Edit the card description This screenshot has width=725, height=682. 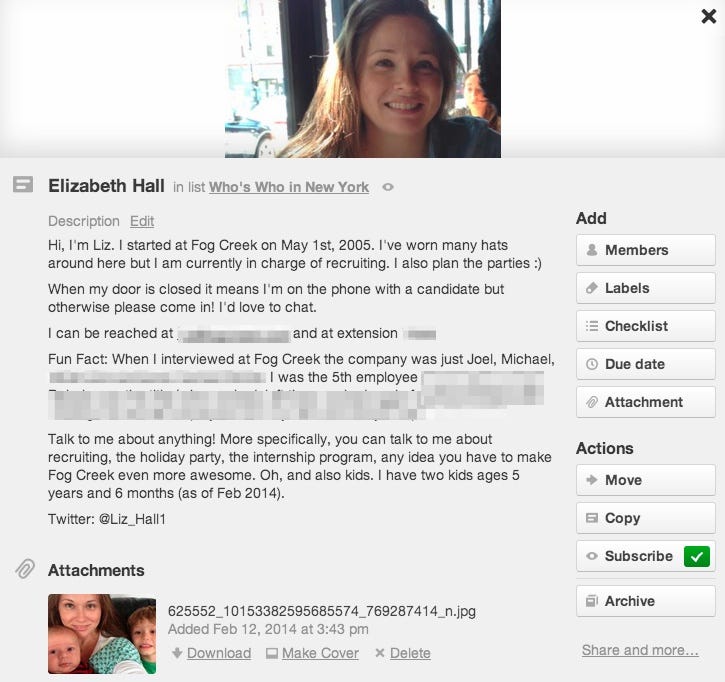coord(142,221)
